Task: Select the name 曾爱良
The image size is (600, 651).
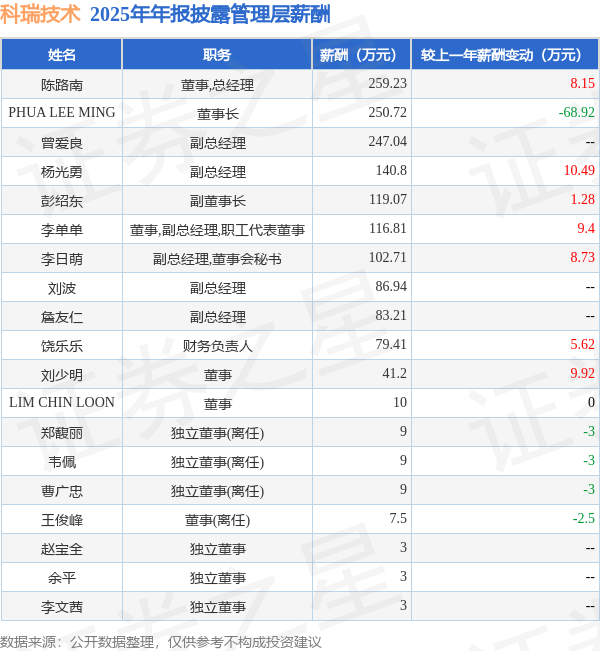Action: tap(62, 143)
